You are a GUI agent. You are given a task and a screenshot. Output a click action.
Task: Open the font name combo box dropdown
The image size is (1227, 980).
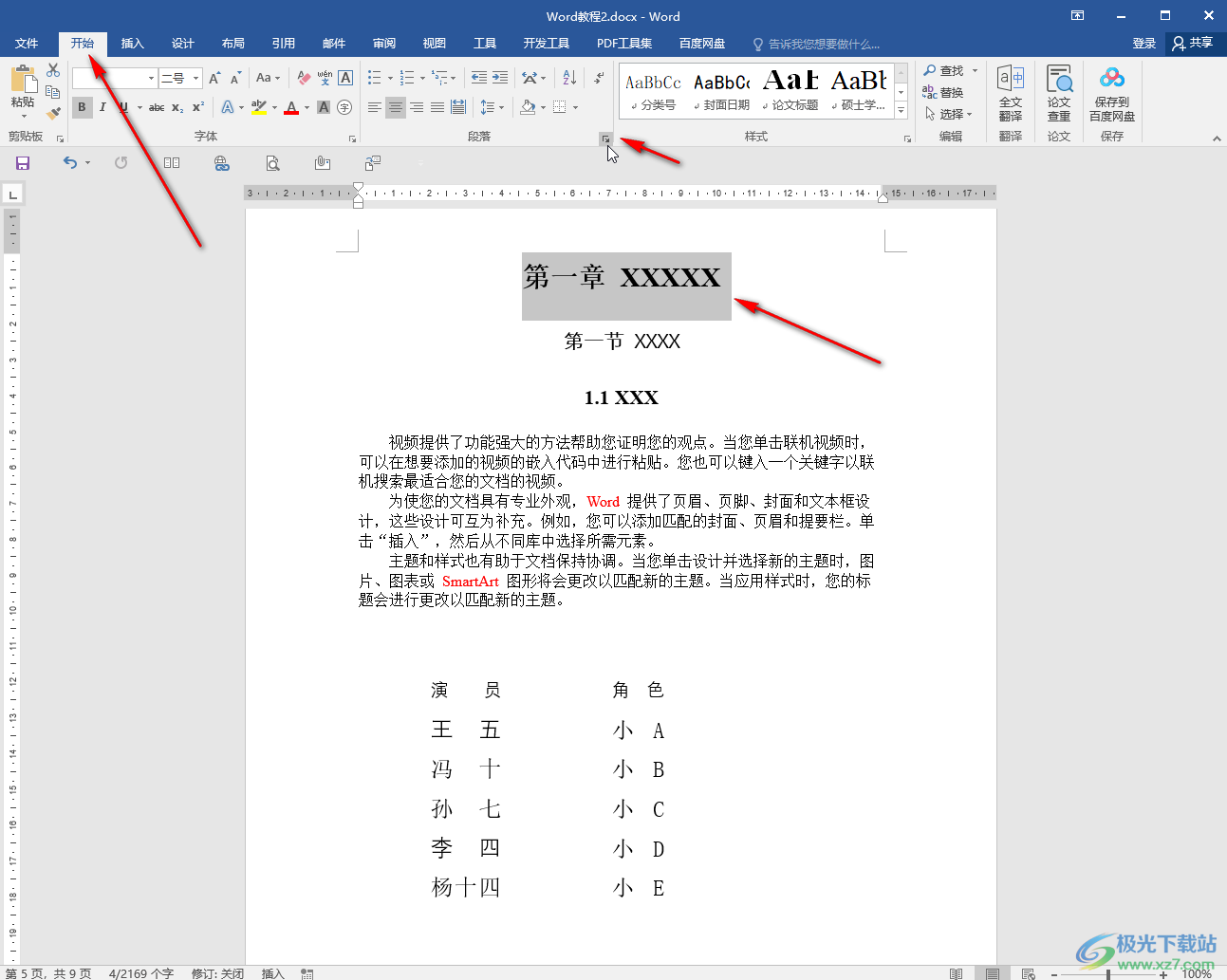151,78
